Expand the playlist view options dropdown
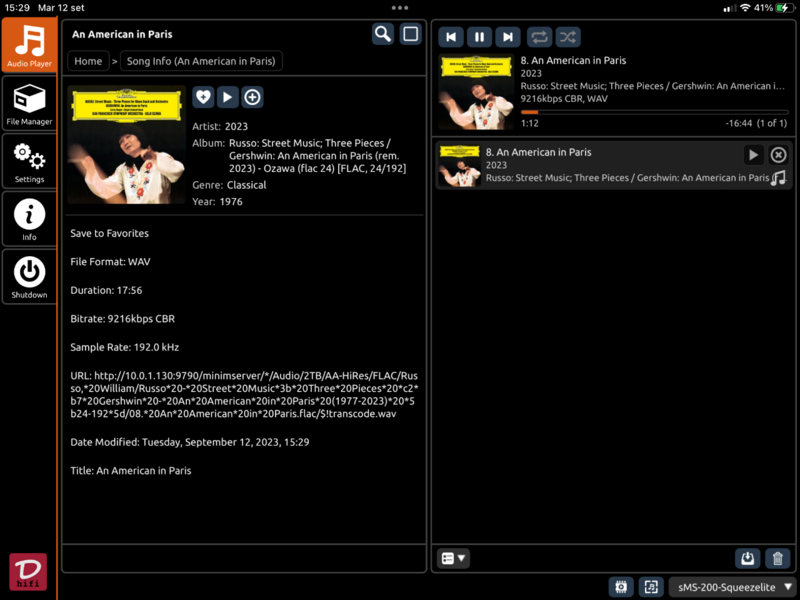Image resolution: width=800 pixels, height=600 pixels. (x=454, y=558)
